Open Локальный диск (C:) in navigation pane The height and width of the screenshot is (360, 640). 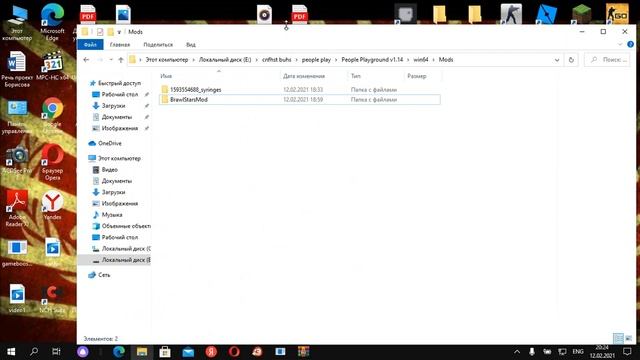pyautogui.click(x=126, y=249)
